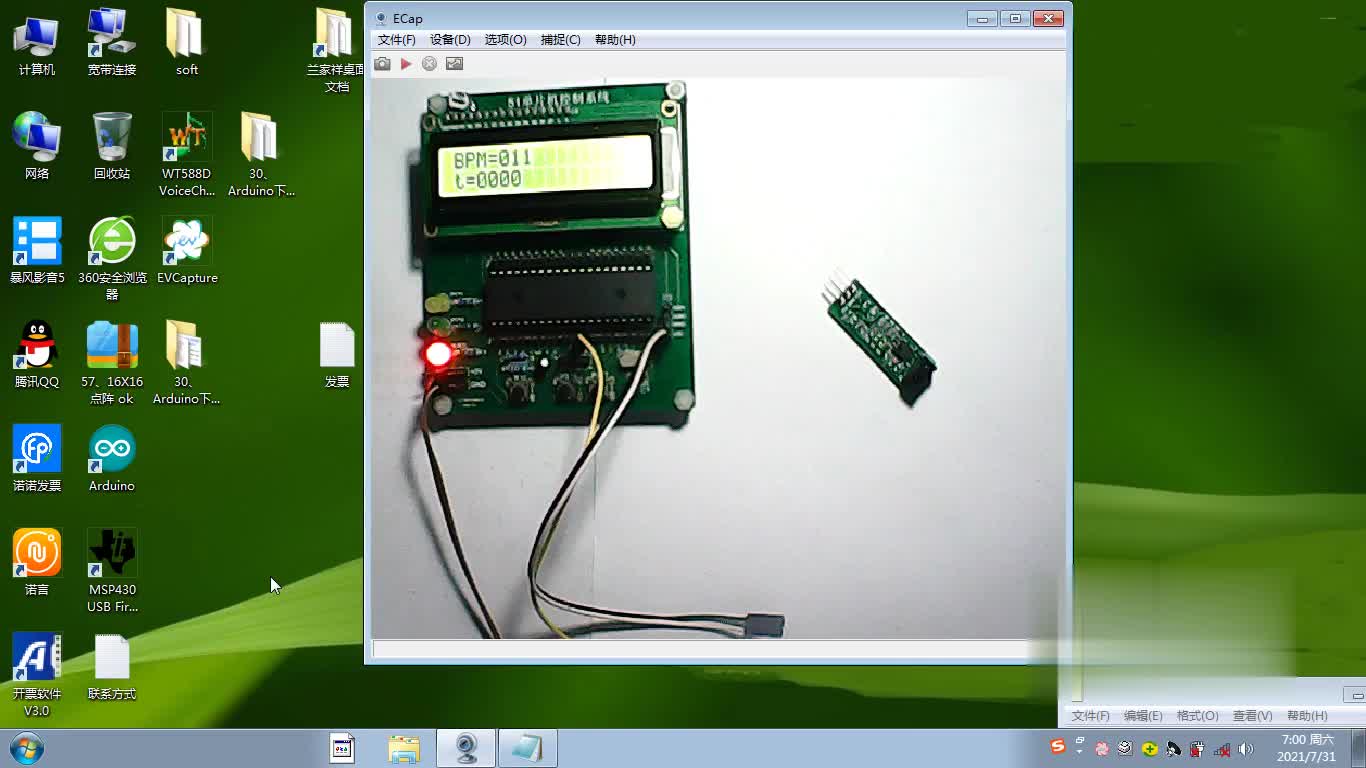Image resolution: width=1366 pixels, height=768 pixels.
Task: Click the ECap snapshot camera icon
Action: tap(382, 64)
